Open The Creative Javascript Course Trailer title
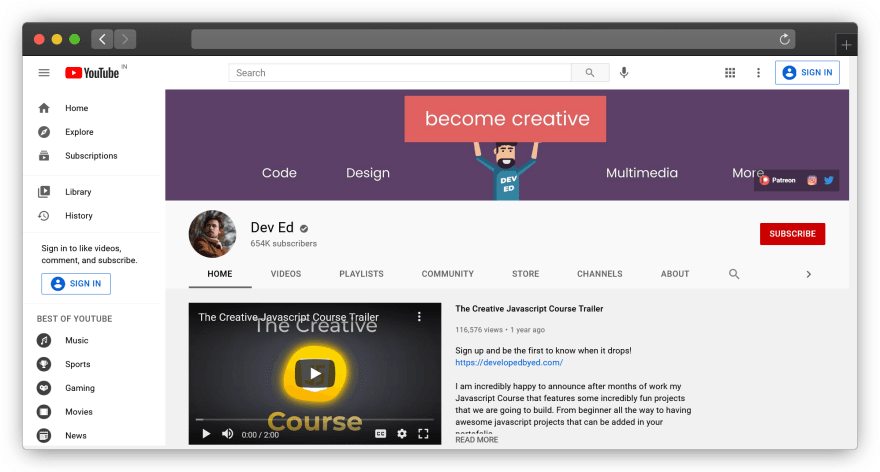This screenshot has height=472, width=880. [x=529, y=309]
